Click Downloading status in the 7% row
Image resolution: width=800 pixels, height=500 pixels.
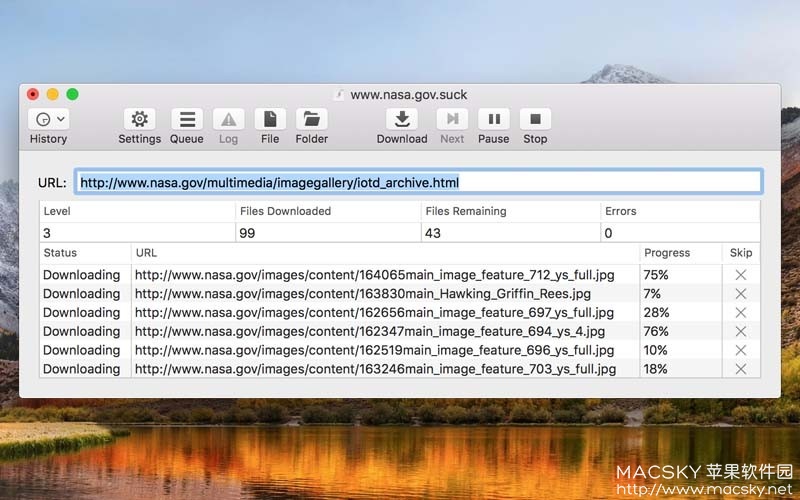click(x=82, y=294)
